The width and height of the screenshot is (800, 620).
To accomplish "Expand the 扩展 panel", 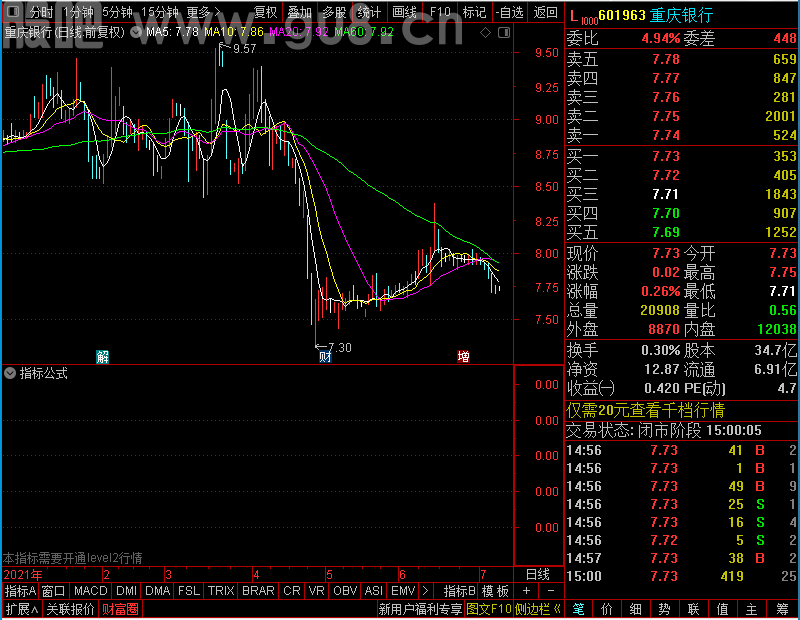I will 22,609.
